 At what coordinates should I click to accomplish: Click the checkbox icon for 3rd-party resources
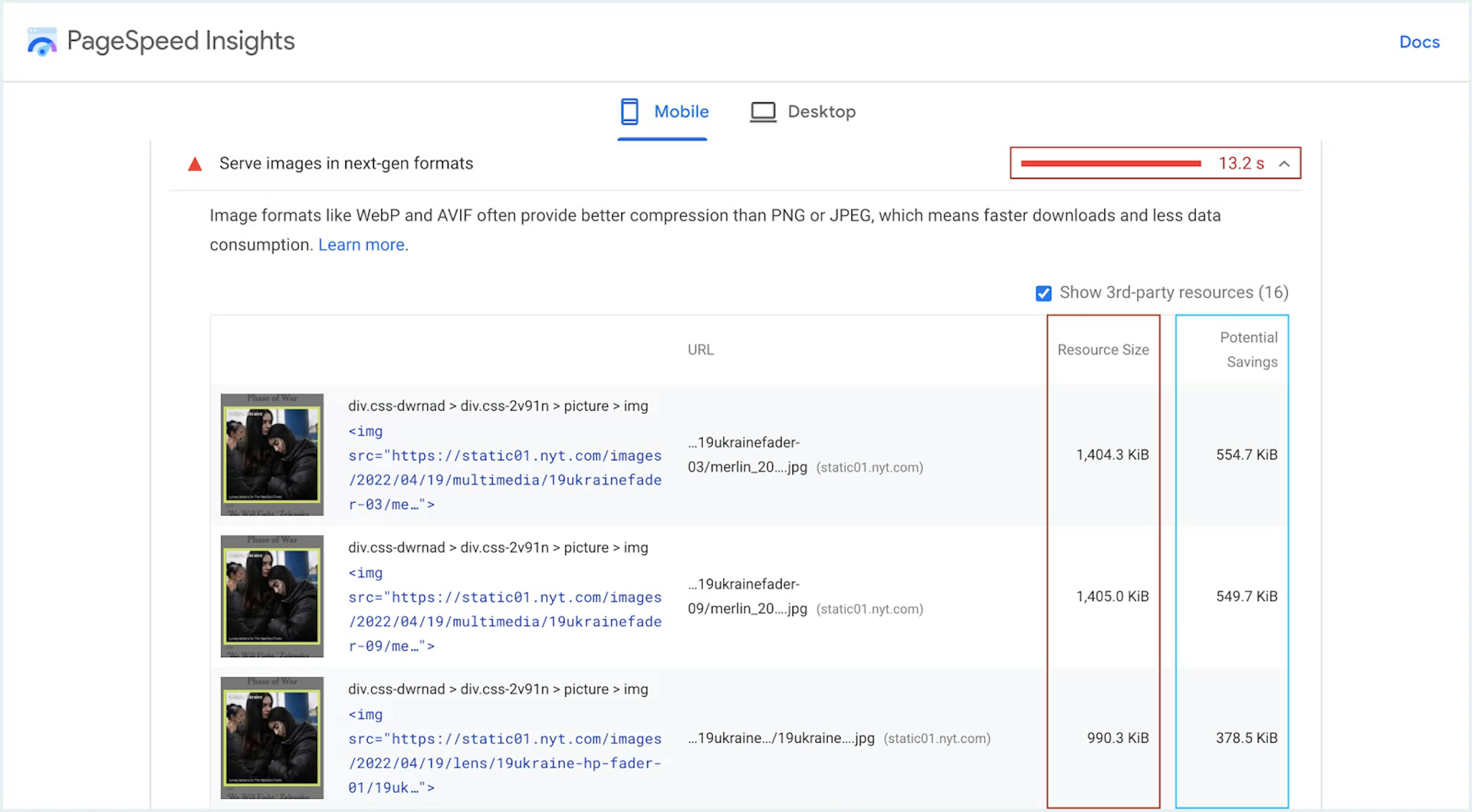pyautogui.click(x=1043, y=292)
